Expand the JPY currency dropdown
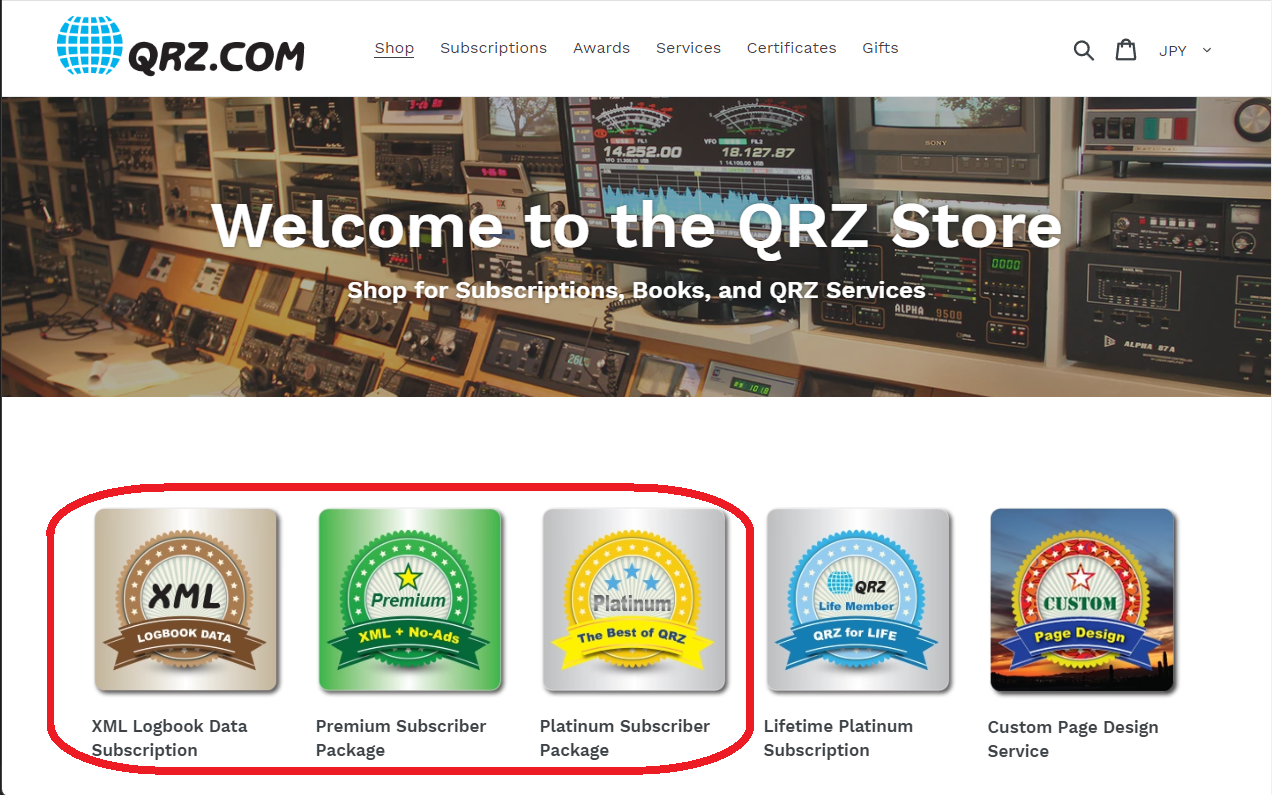 (x=1185, y=50)
